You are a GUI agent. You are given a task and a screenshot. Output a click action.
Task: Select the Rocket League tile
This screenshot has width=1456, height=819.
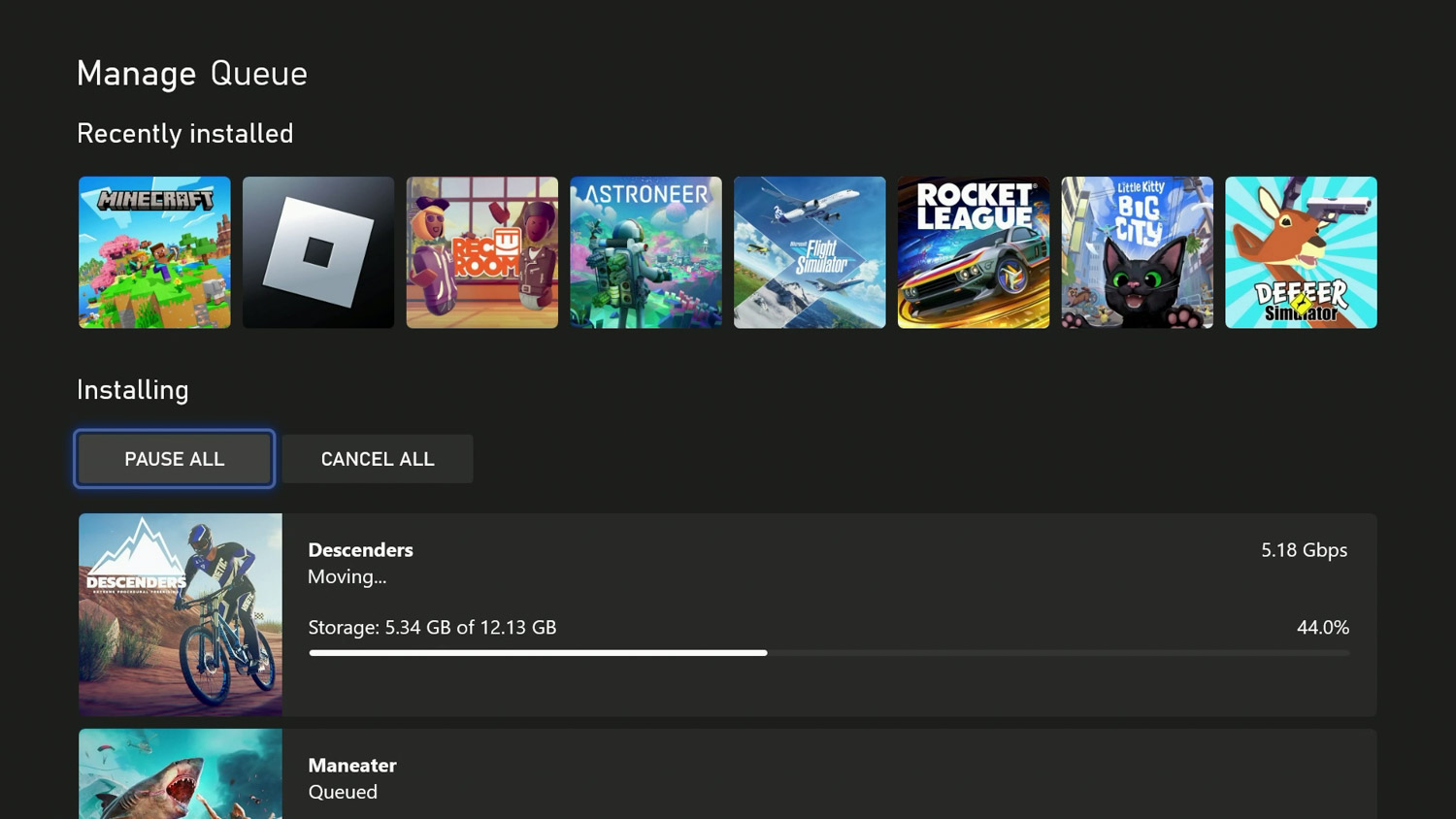[974, 252]
